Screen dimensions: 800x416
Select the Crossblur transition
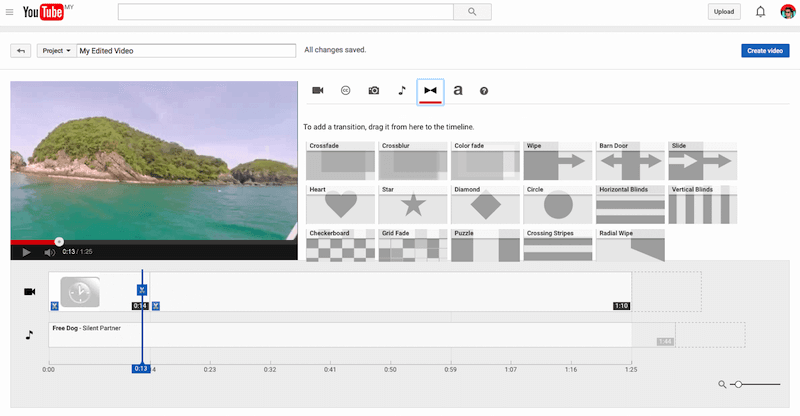coord(413,161)
